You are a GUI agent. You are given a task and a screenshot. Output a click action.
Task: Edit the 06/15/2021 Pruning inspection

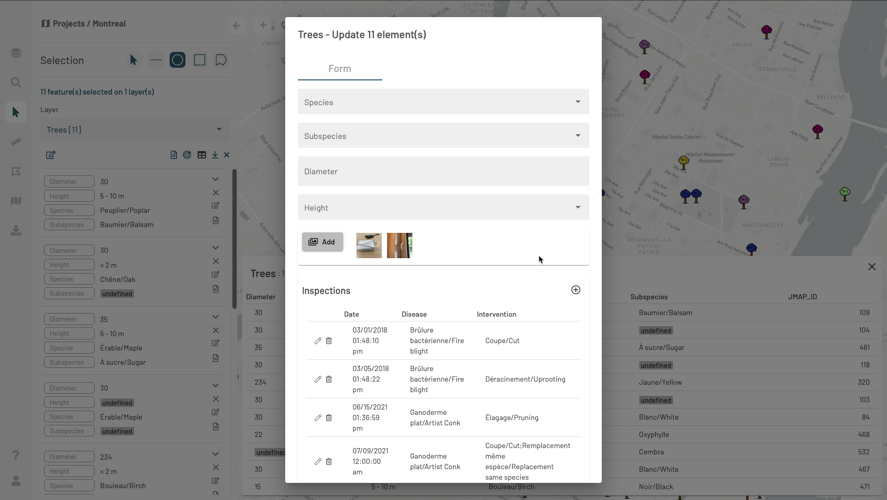[318, 418]
